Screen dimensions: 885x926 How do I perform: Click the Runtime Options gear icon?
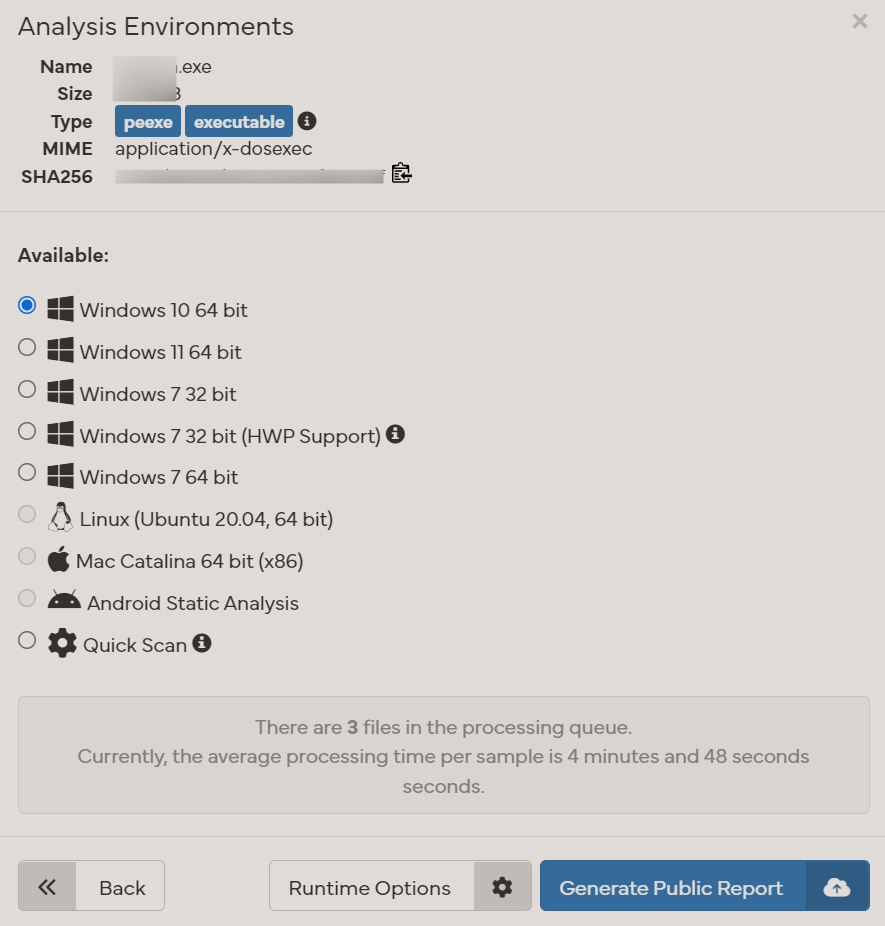click(502, 887)
